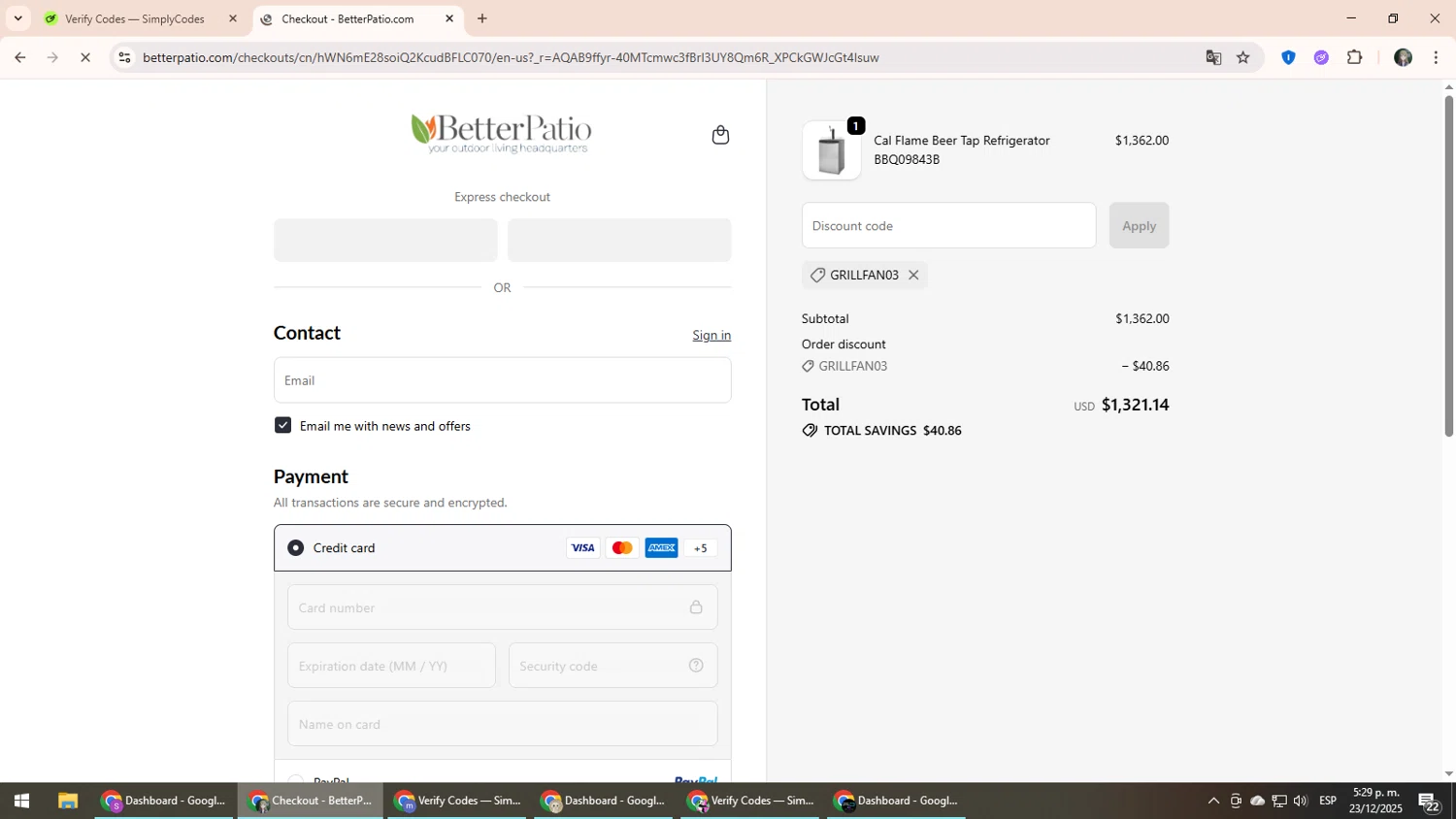The image size is (1456, 819).
Task: Click the Mastercard logo
Action: [622, 548]
